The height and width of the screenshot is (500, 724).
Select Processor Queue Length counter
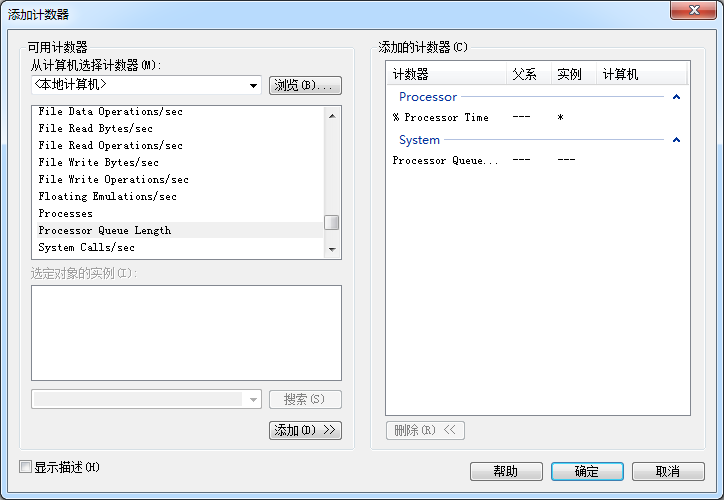click(x=105, y=230)
